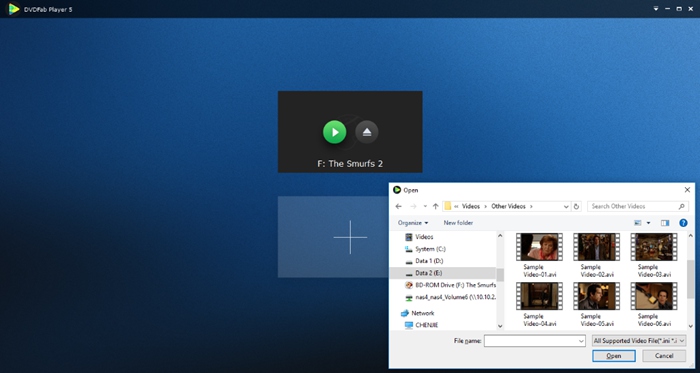This screenshot has height=373, width=700.
Task: Select Videos in the navigation tree
Action: pos(419,237)
